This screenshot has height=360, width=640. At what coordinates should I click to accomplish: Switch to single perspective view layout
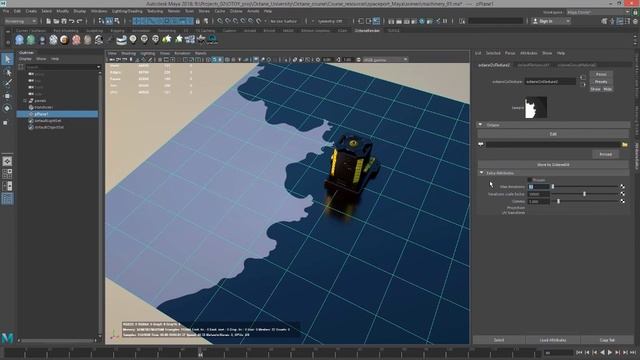click(7, 161)
